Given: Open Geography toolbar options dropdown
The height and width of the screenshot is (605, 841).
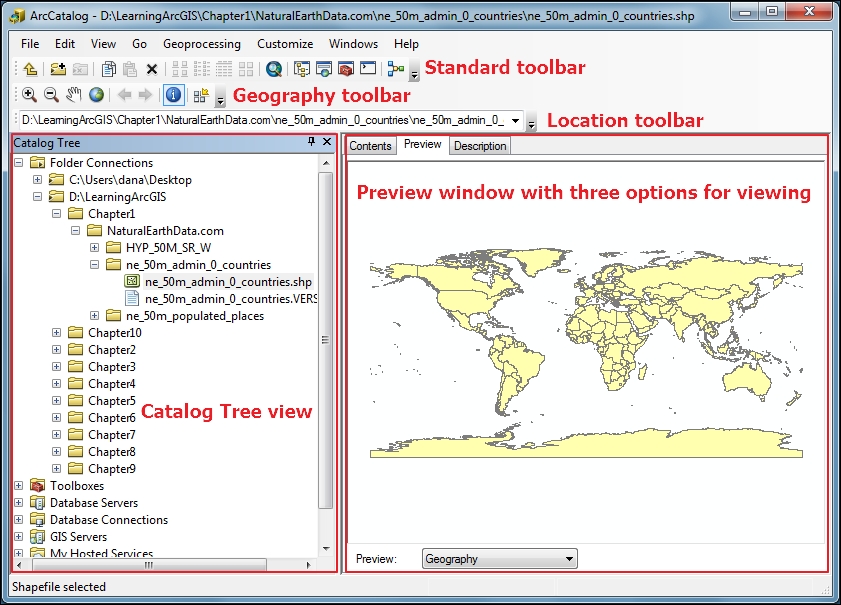Looking at the screenshot, I should point(220,97).
